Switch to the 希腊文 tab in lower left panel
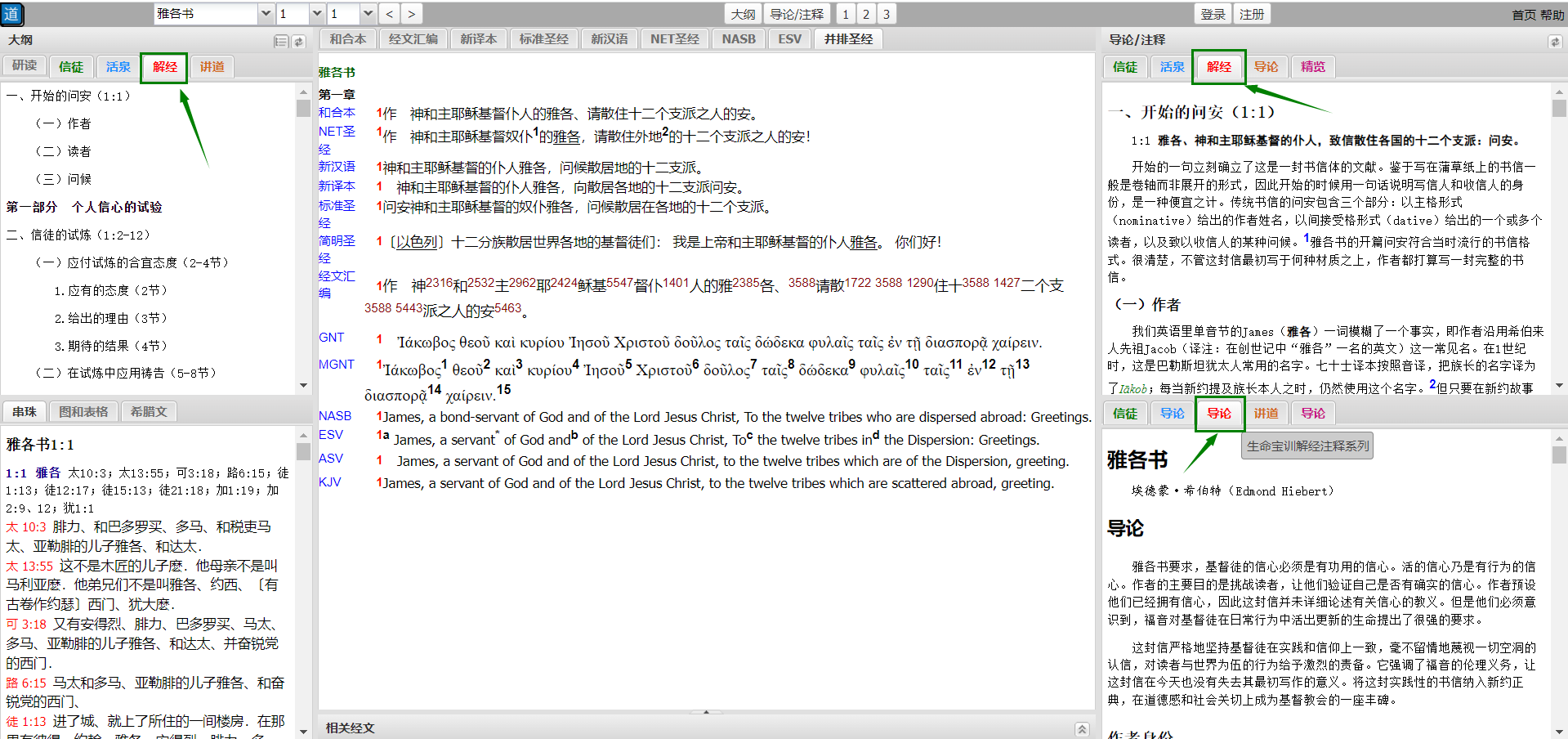Image resolution: width=1568 pixels, height=739 pixels. click(x=149, y=412)
